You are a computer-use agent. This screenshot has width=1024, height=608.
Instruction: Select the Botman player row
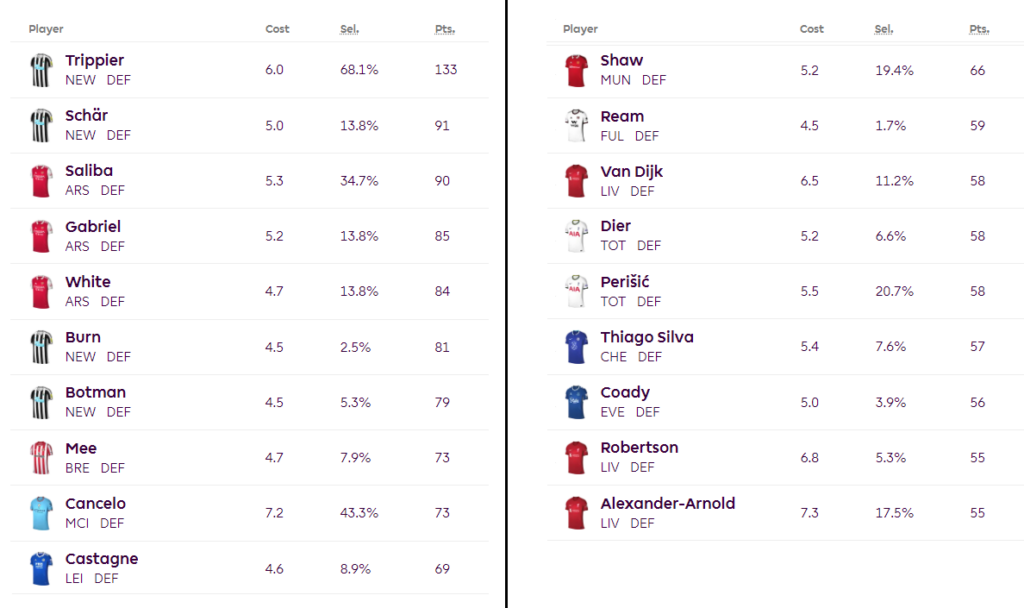[249, 402]
